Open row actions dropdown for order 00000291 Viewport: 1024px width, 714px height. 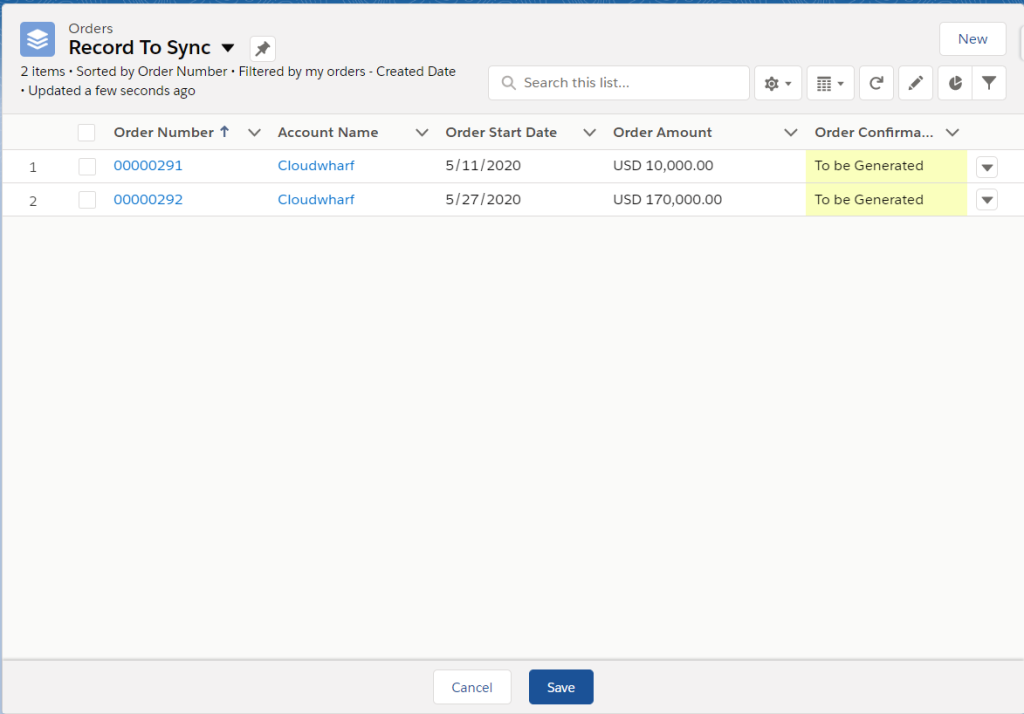[987, 167]
